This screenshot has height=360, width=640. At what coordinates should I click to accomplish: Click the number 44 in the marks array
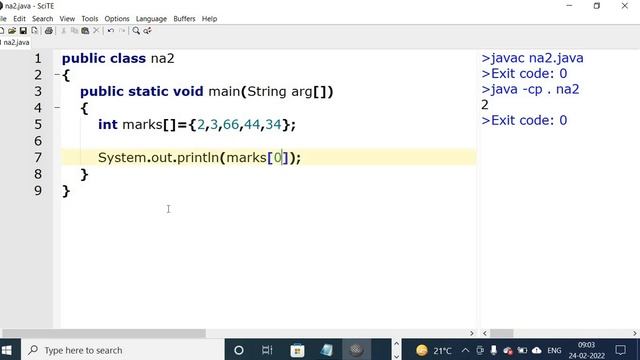252,124
